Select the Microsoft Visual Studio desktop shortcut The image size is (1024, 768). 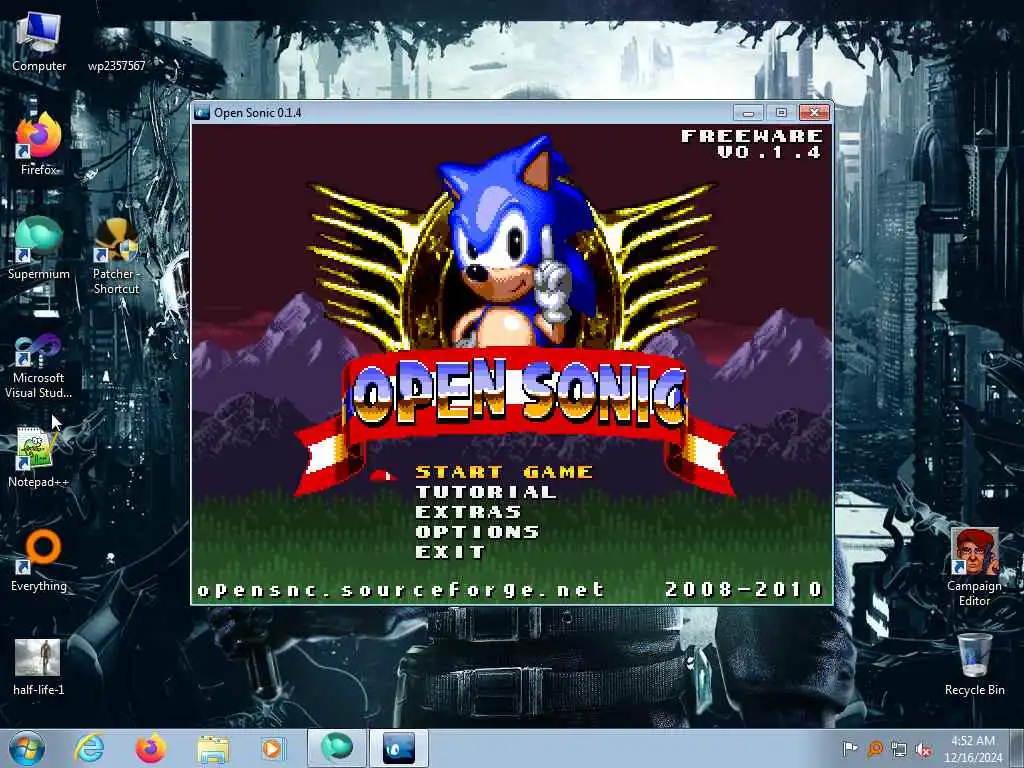(x=39, y=366)
